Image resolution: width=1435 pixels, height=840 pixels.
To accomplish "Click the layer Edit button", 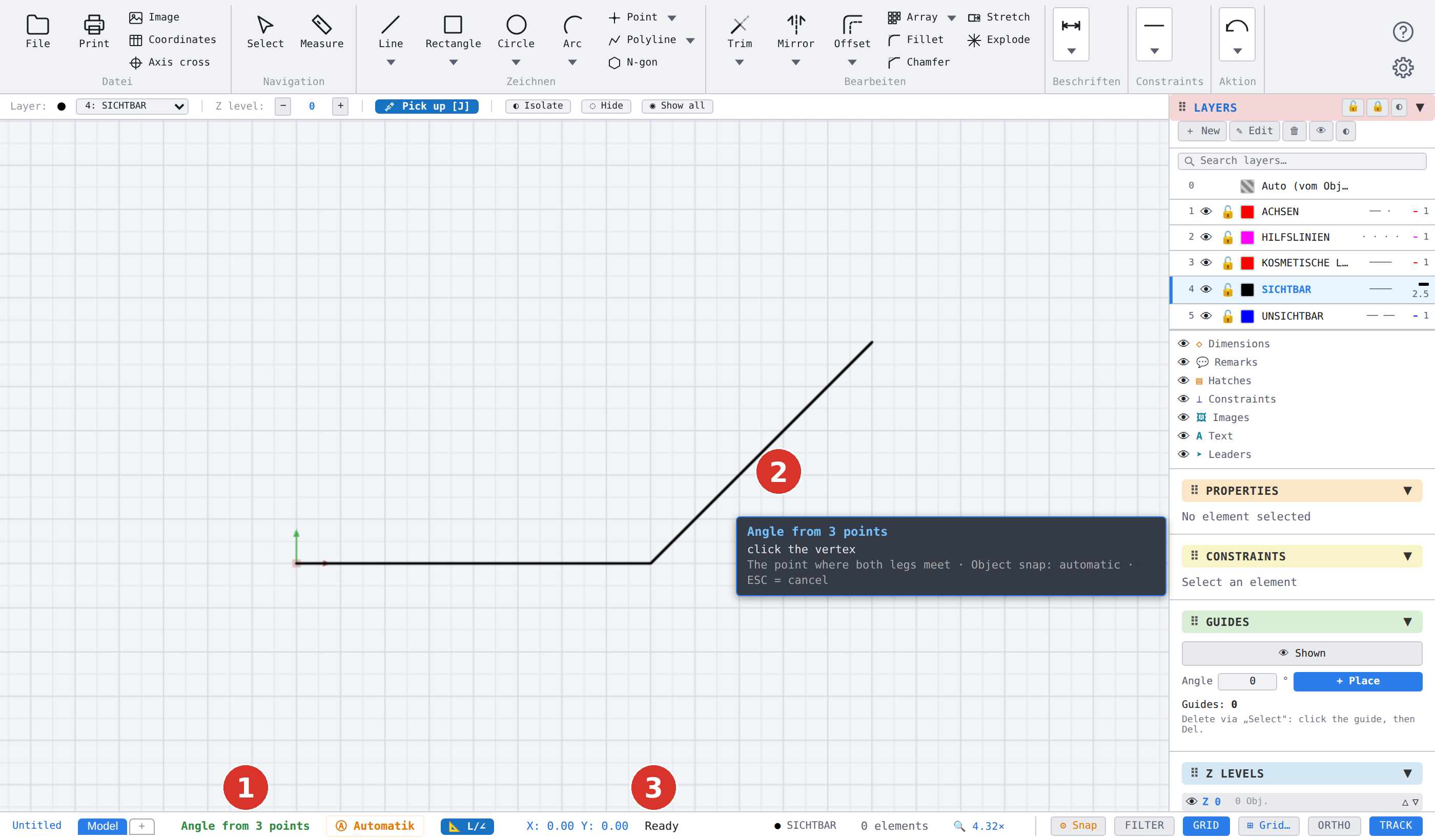I will pyautogui.click(x=1255, y=131).
